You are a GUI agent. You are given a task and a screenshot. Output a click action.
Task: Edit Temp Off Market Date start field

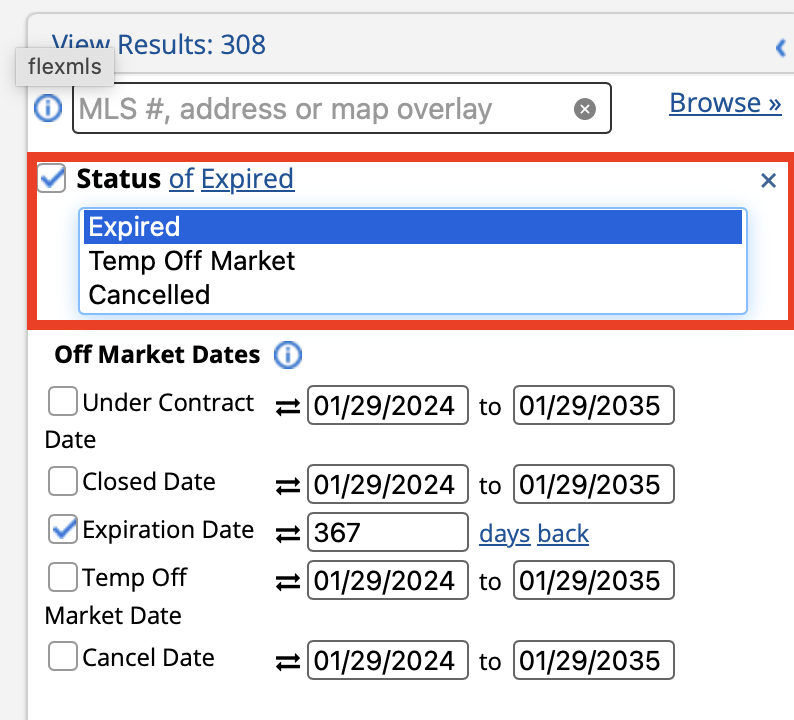click(388, 580)
